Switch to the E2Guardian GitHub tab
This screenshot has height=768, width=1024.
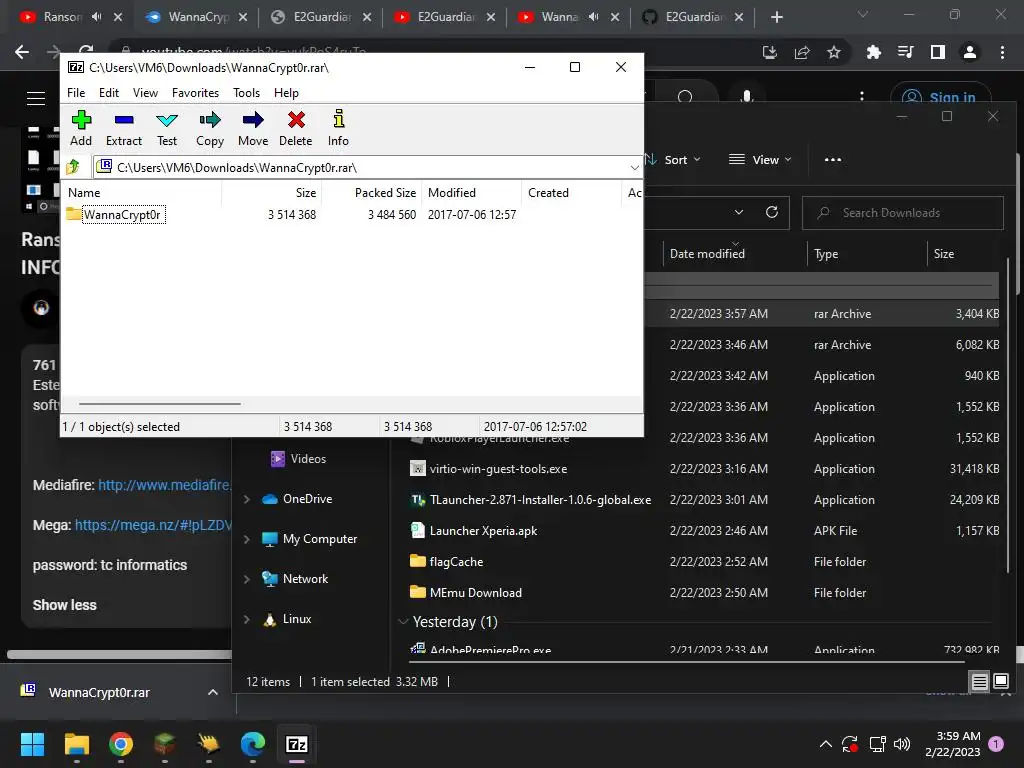(691, 17)
